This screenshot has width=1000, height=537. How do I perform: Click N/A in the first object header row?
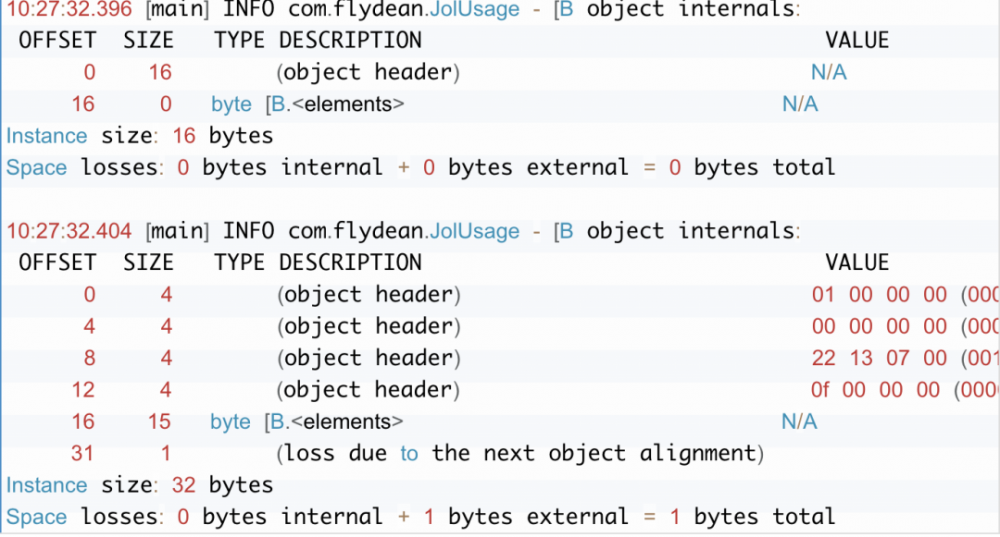(x=829, y=73)
